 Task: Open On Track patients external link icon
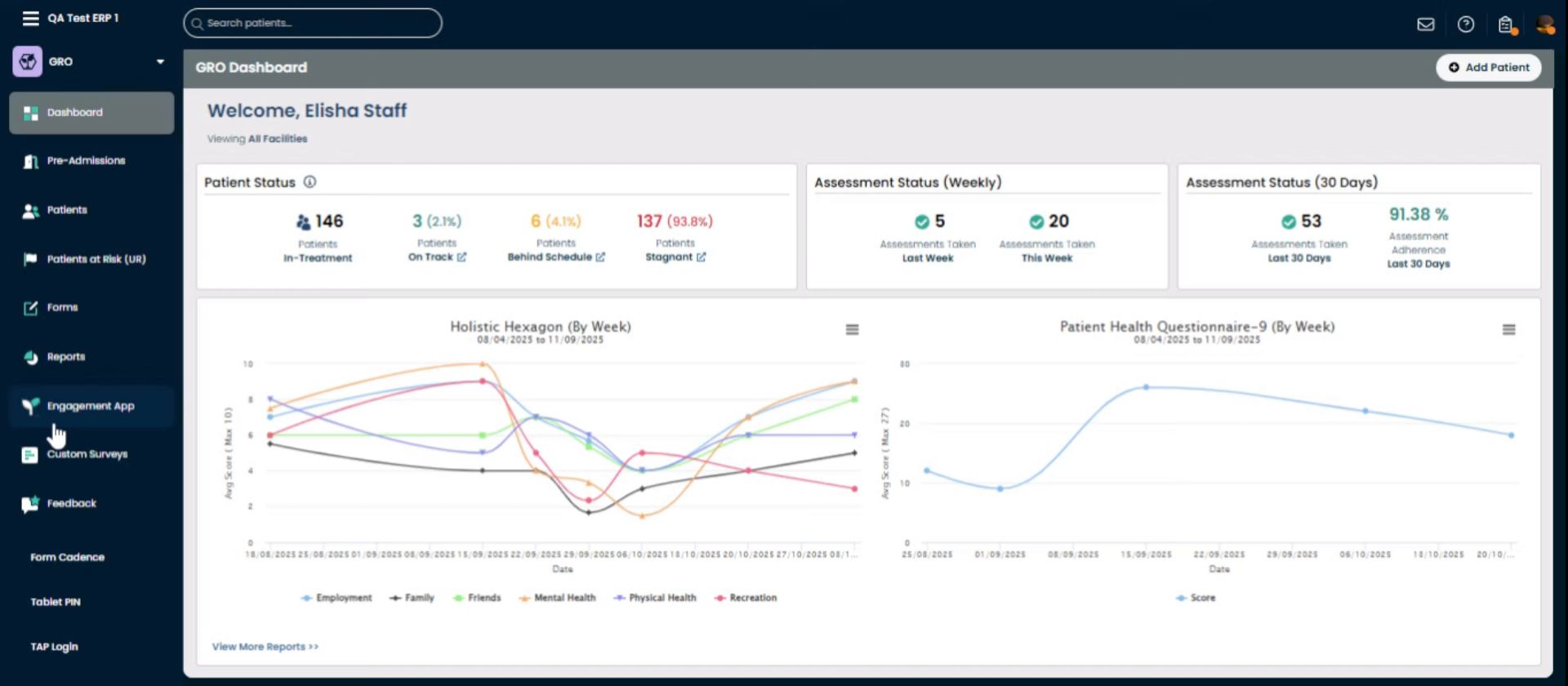tap(461, 257)
